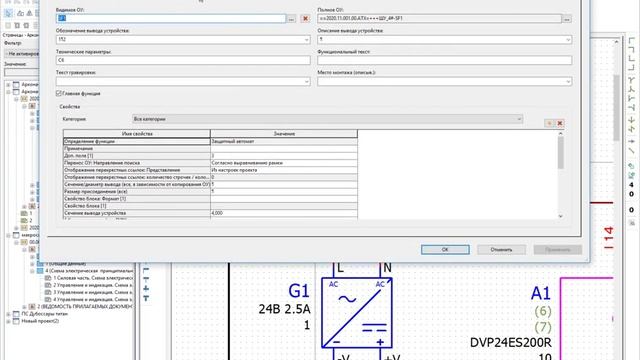Click the Значение filter input in page navigator
640x360 pixels.
[x=22, y=72]
